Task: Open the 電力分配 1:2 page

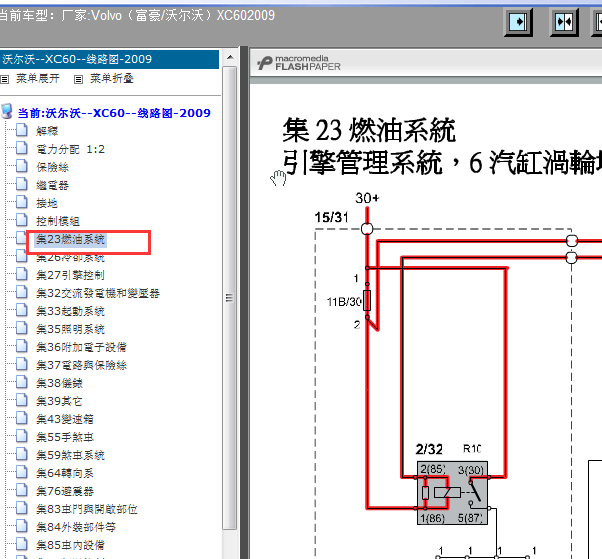Action: tap(70, 149)
